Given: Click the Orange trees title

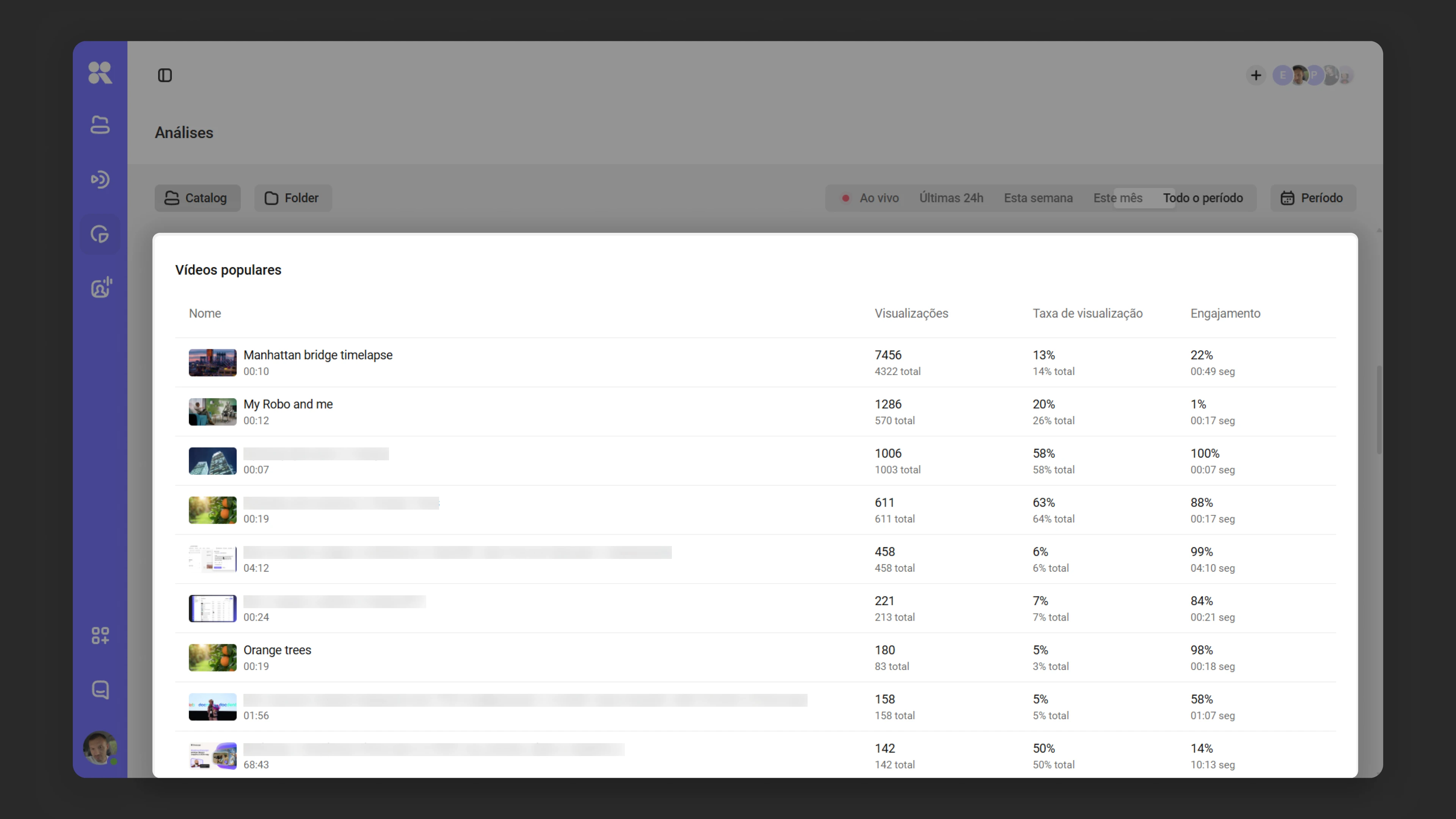Looking at the screenshot, I should [277, 650].
